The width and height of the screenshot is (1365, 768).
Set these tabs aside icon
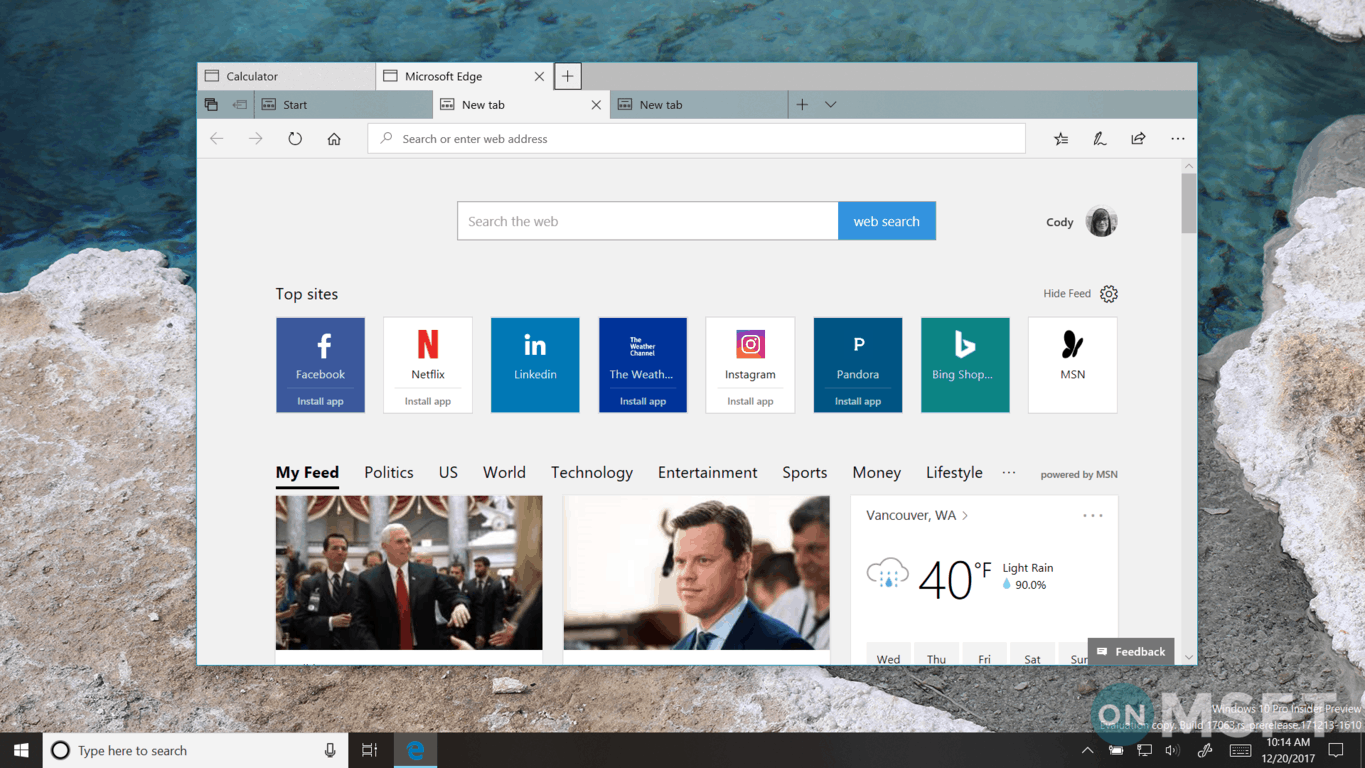tap(240, 104)
